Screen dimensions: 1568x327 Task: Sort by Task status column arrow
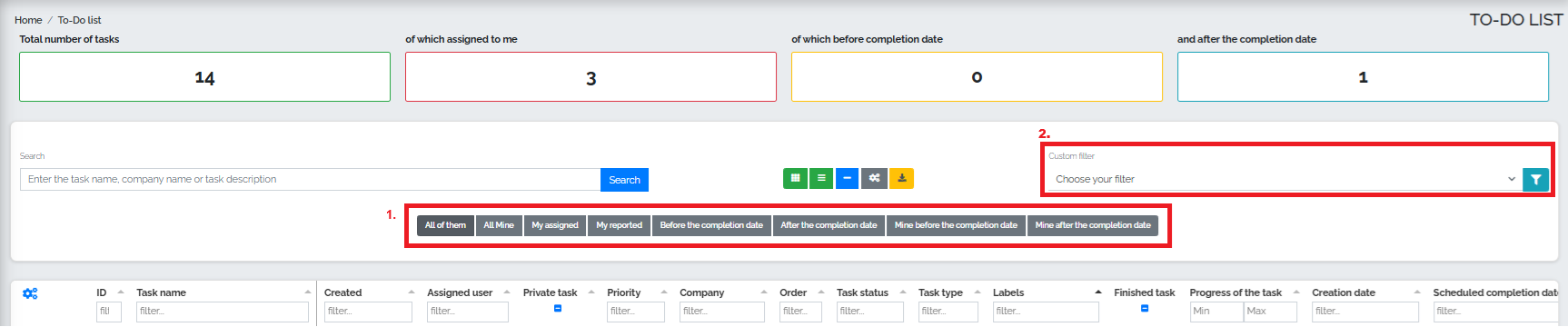903,292
